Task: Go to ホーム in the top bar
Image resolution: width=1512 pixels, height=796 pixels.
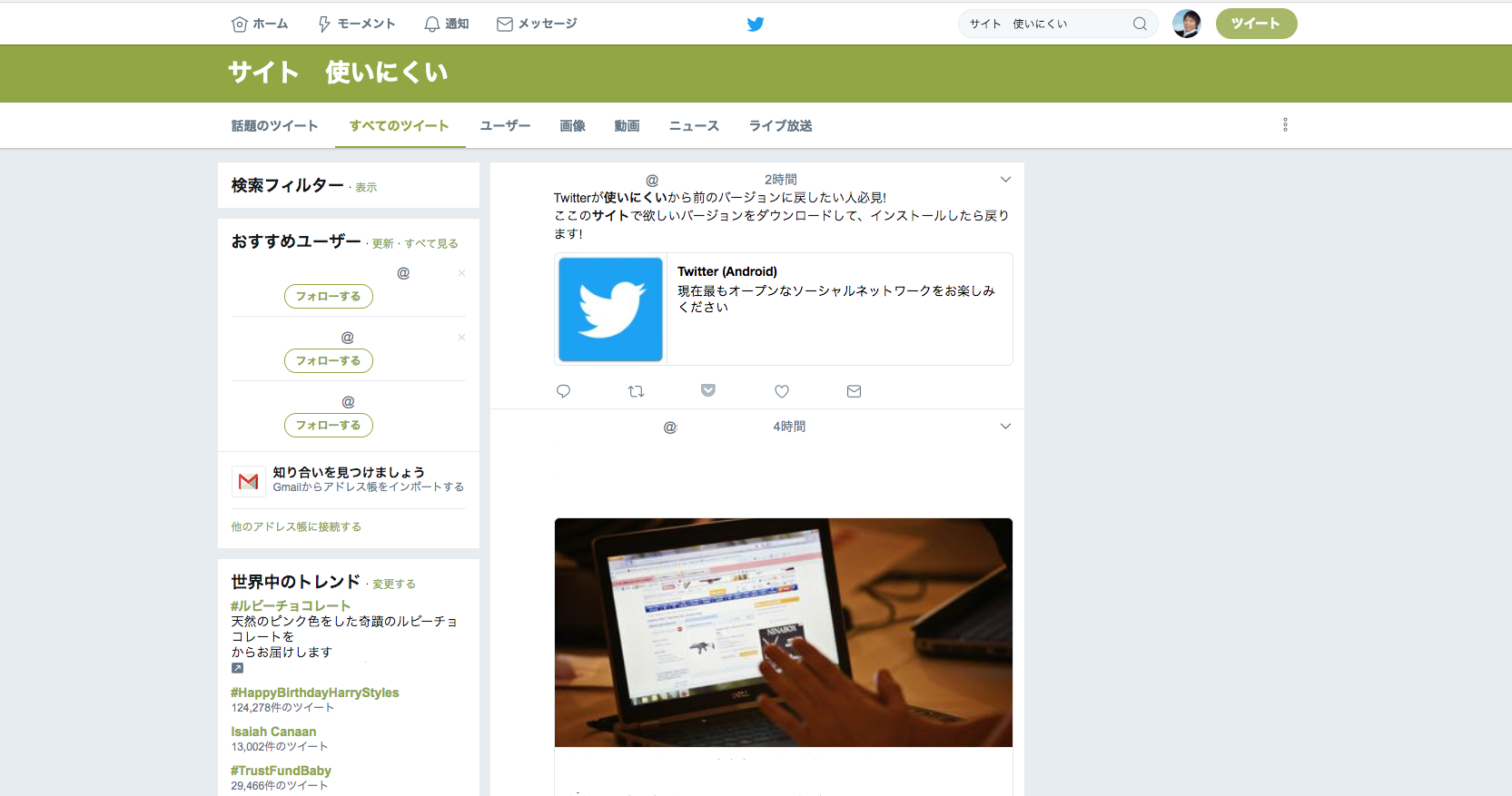Action: (x=260, y=24)
